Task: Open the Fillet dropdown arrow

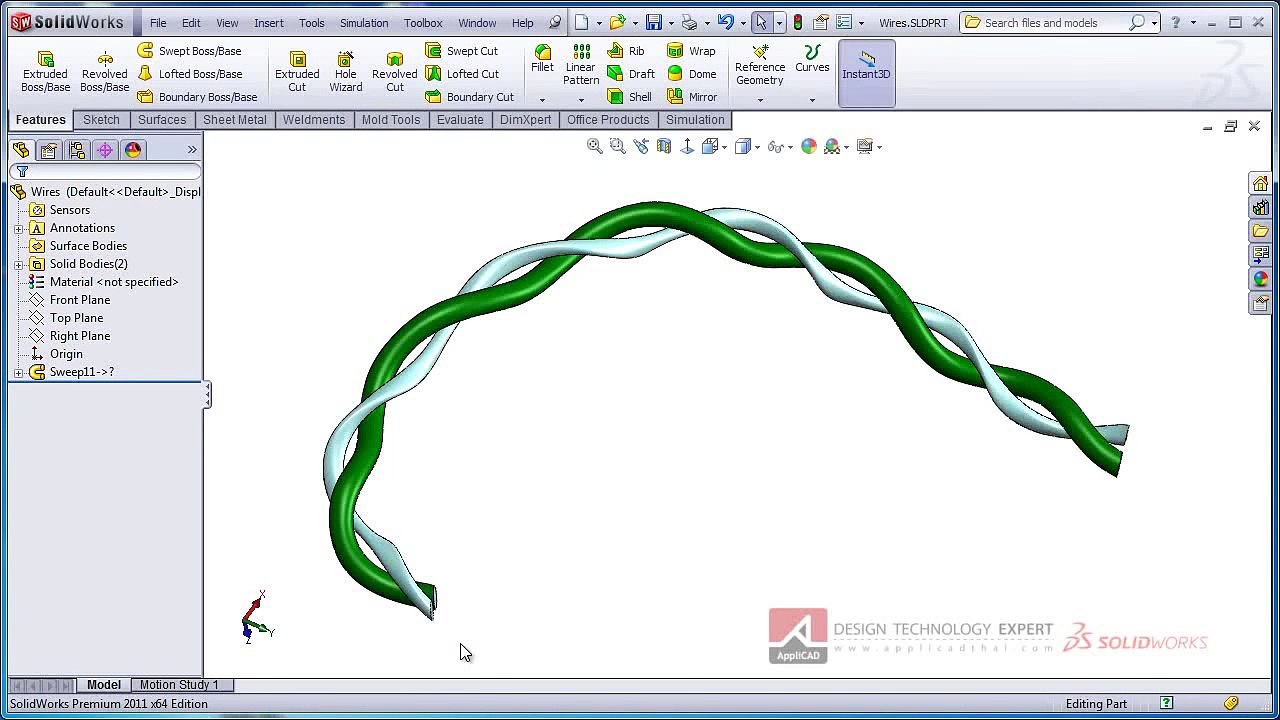Action: coord(542,100)
